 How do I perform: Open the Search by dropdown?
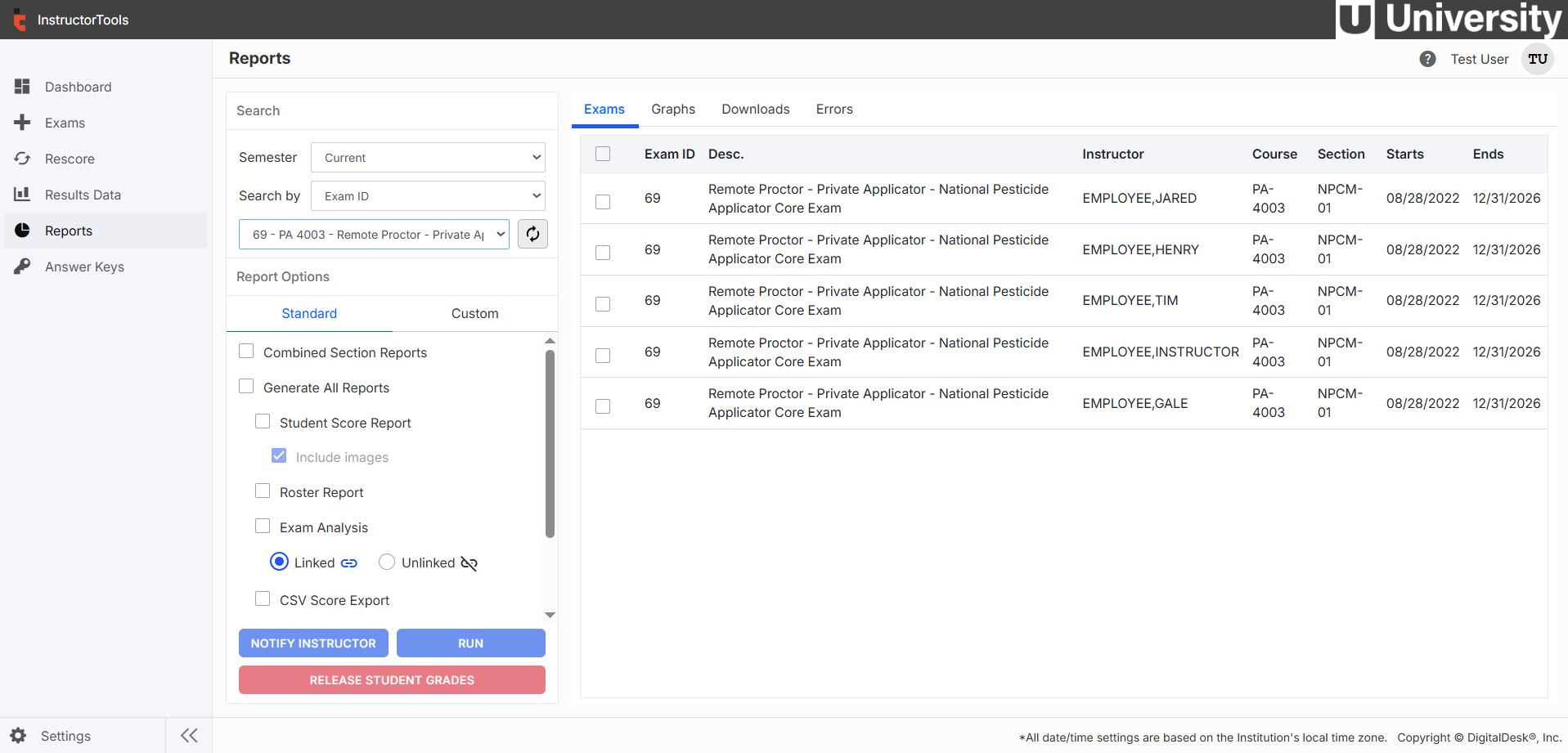coord(427,195)
